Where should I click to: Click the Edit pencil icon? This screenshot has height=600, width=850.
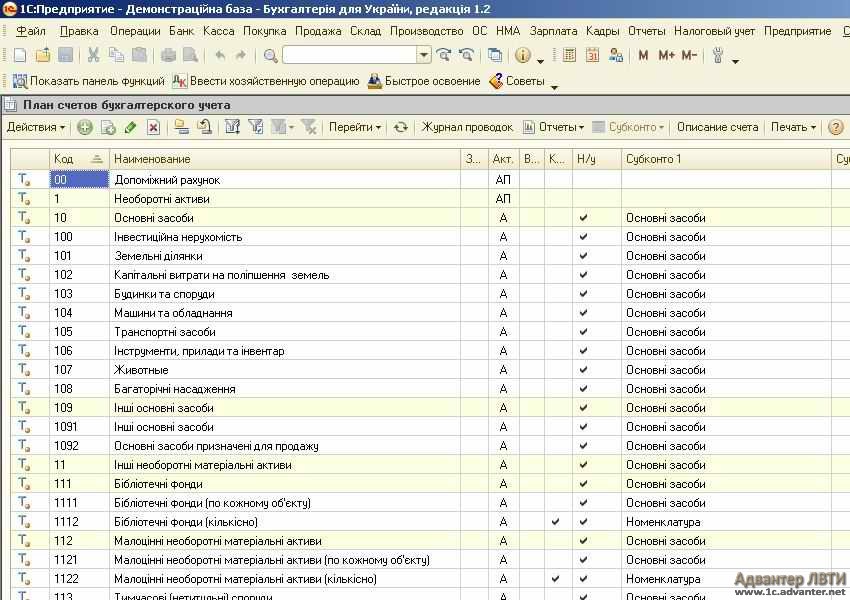point(131,127)
